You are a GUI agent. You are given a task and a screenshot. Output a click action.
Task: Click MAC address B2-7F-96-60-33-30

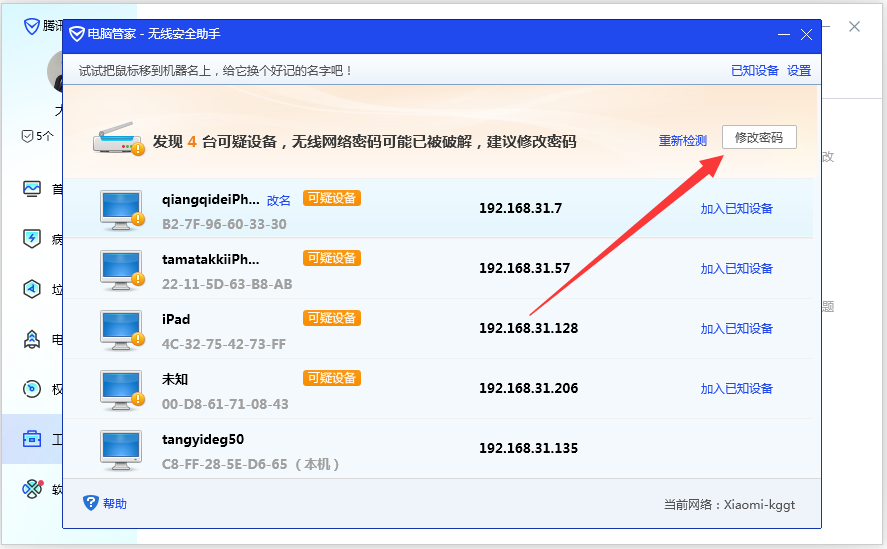click(224, 225)
